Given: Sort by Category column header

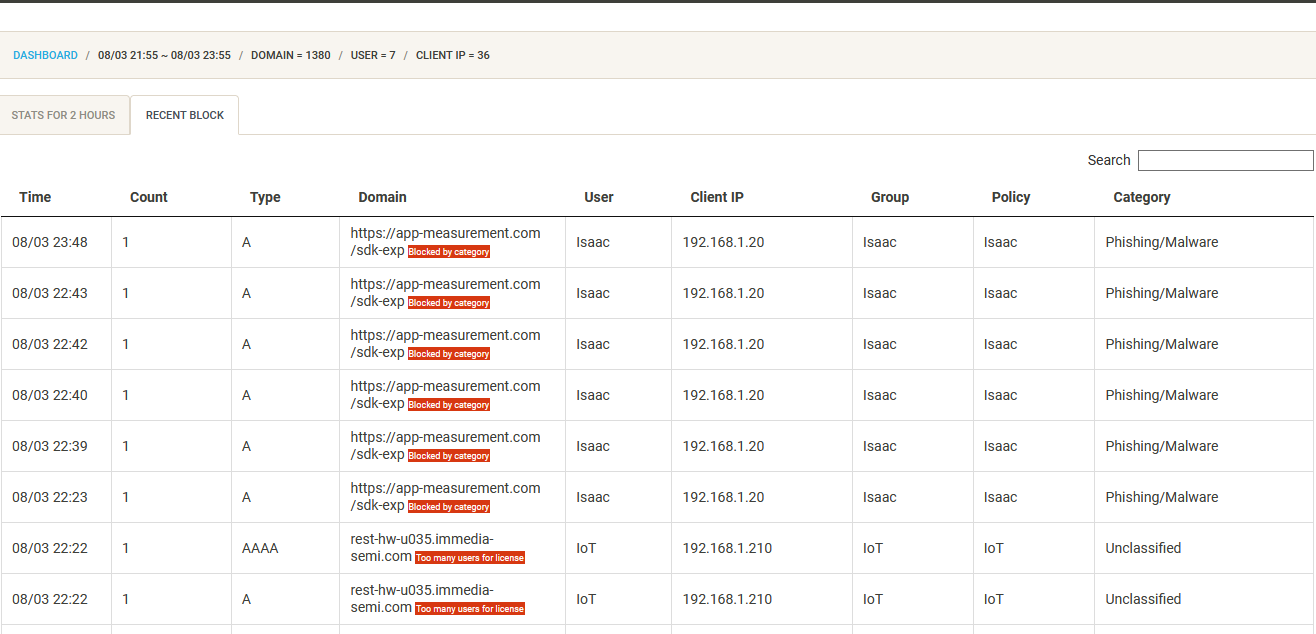Looking at the screenshot, I should [x=1142, y=197].
